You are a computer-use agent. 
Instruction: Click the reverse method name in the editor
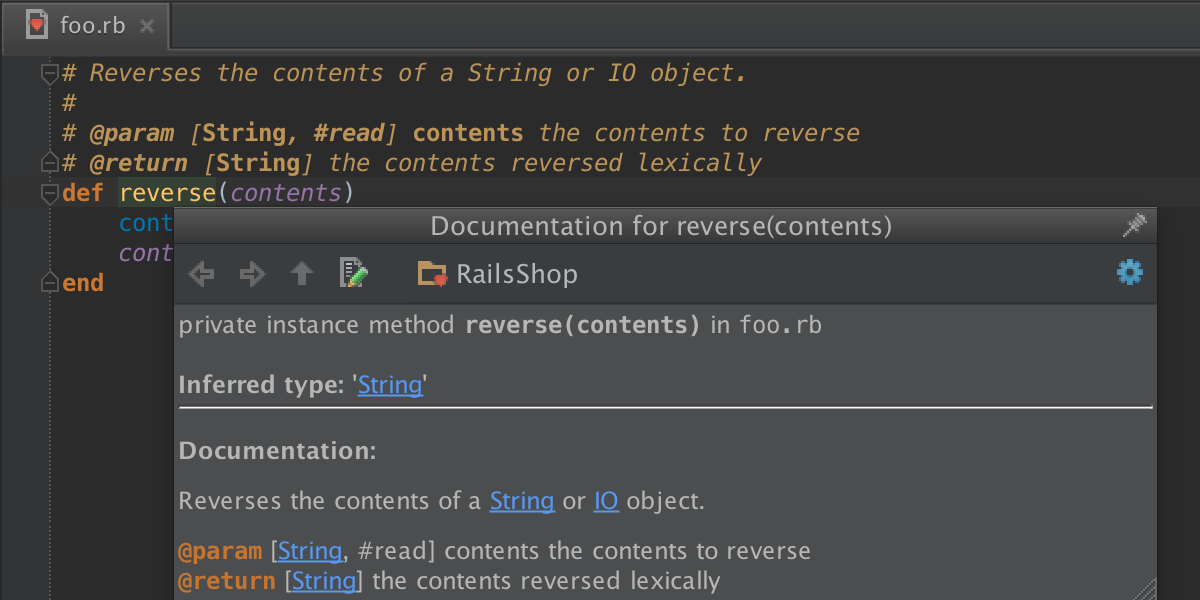[167, 193]
